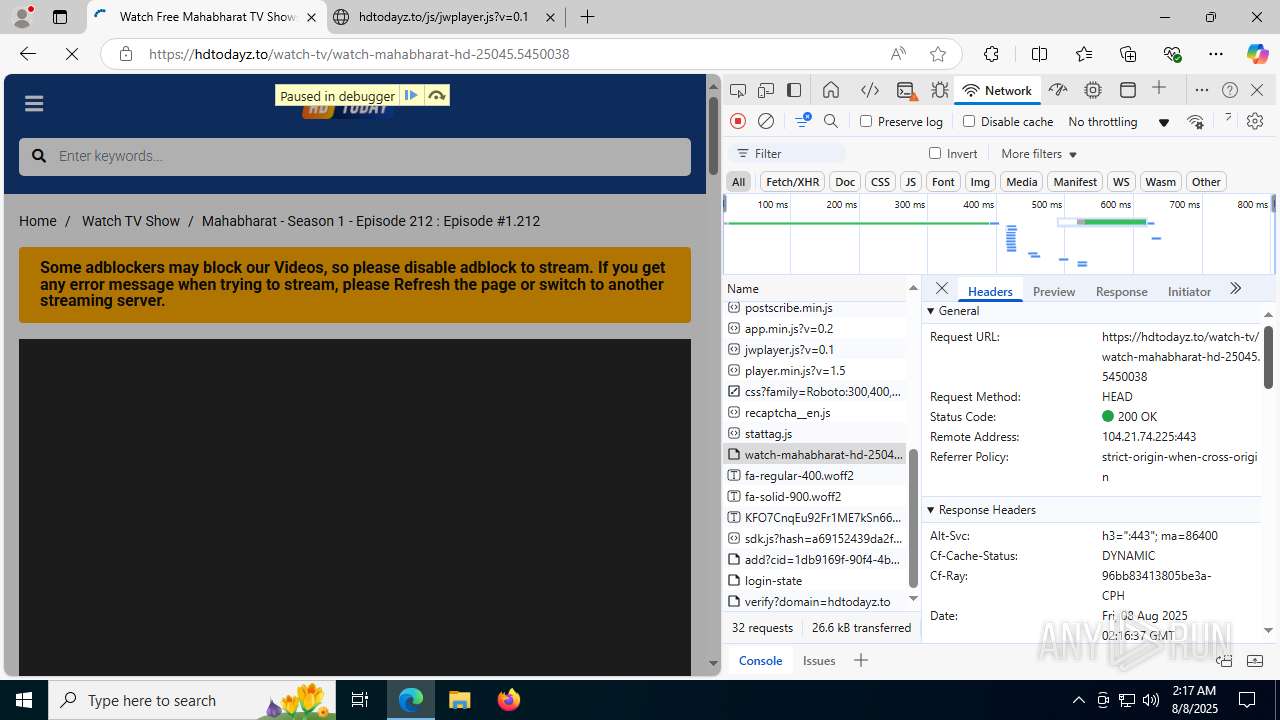Open DevTools help question mark
Viewport: 1280px width, 720px height.
pos(1230,90)
